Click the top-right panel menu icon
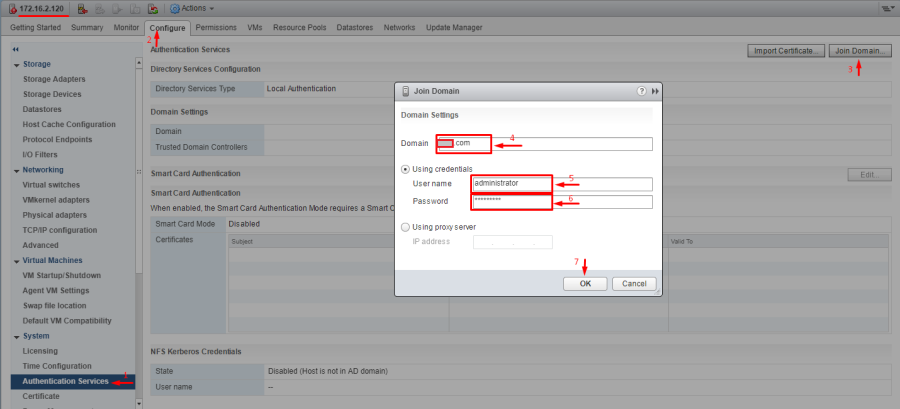Screen dimensions: 900x409 tap(887, 8)
